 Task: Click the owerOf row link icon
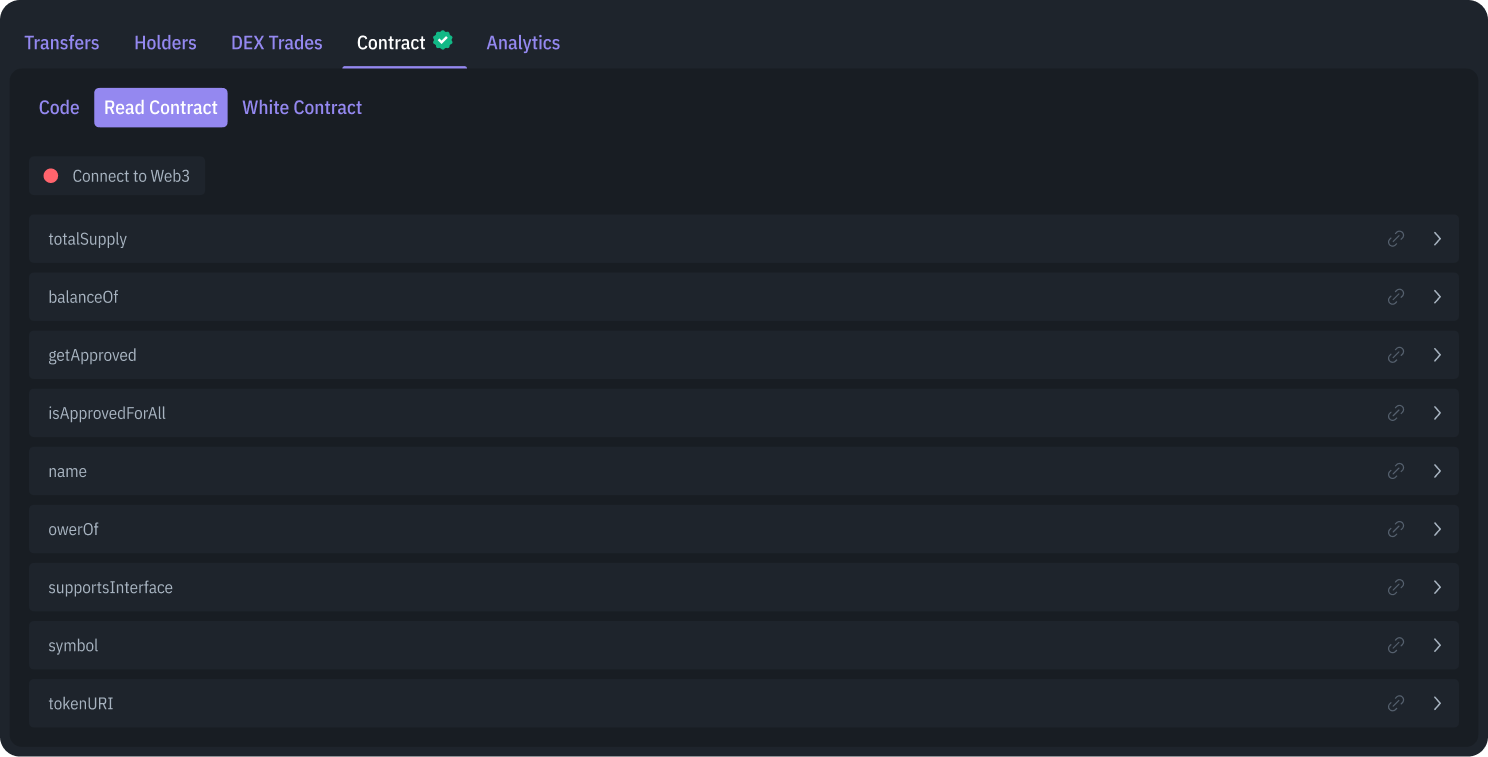[x=1396, y=529]
